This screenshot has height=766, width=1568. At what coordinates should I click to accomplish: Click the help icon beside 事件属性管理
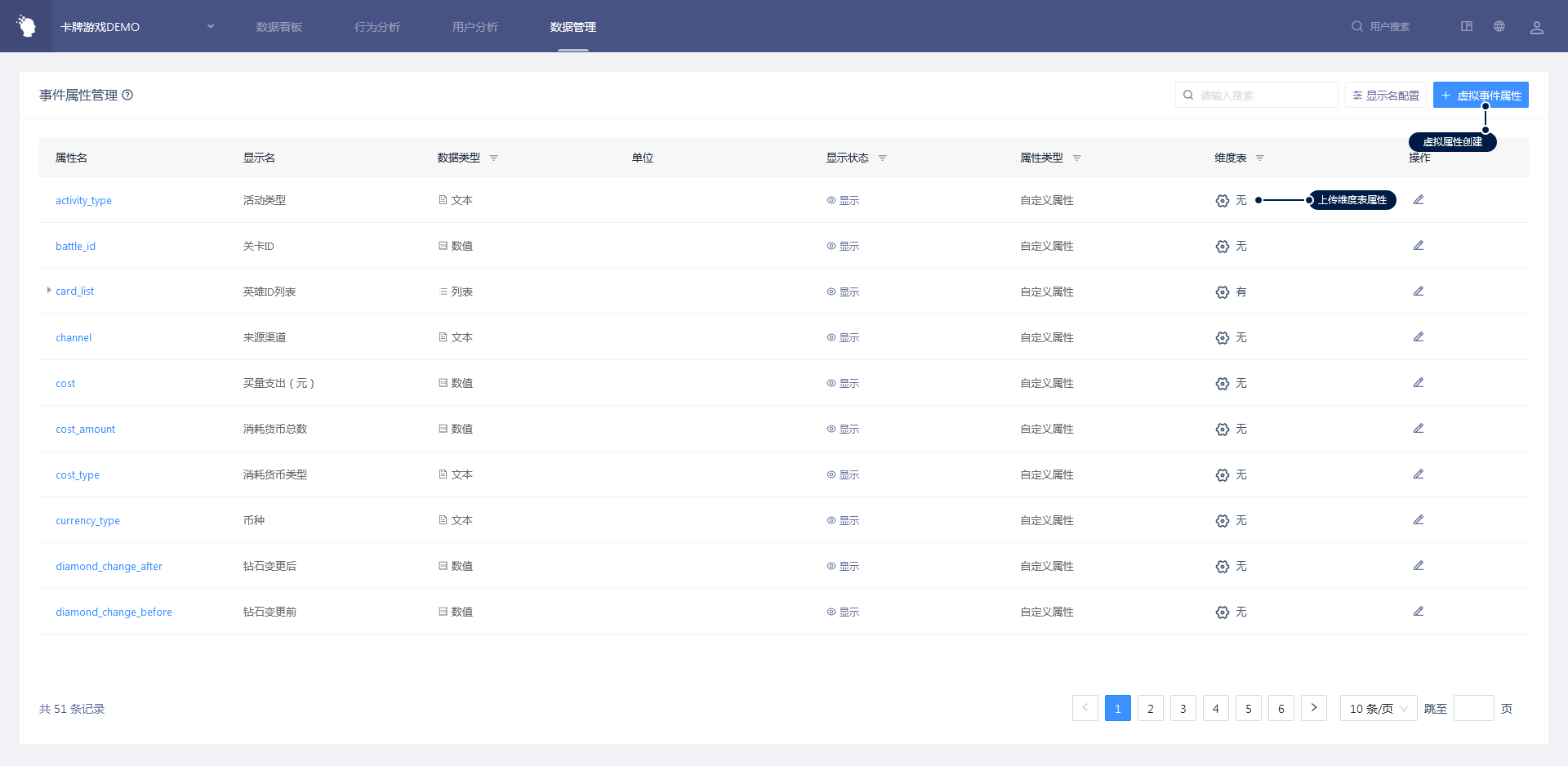pos(127,95)
